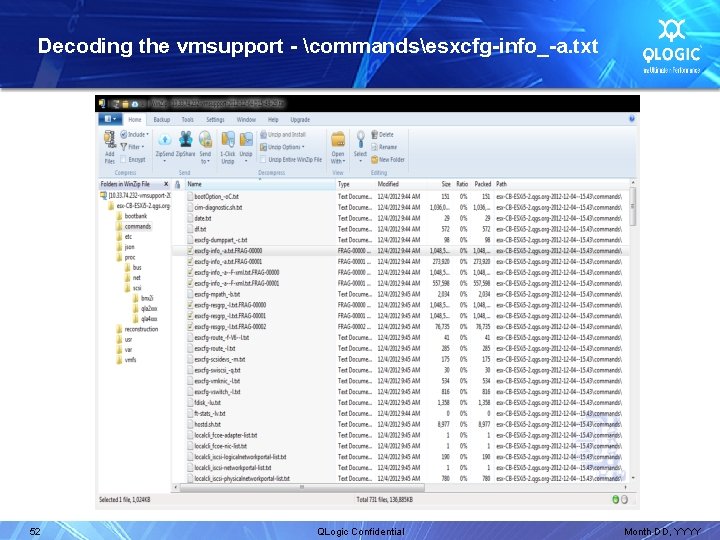Click the ZipSend cloud icon
Viewport: 720px width, 540px height.
pyautogui.click(x=165, y=140)
